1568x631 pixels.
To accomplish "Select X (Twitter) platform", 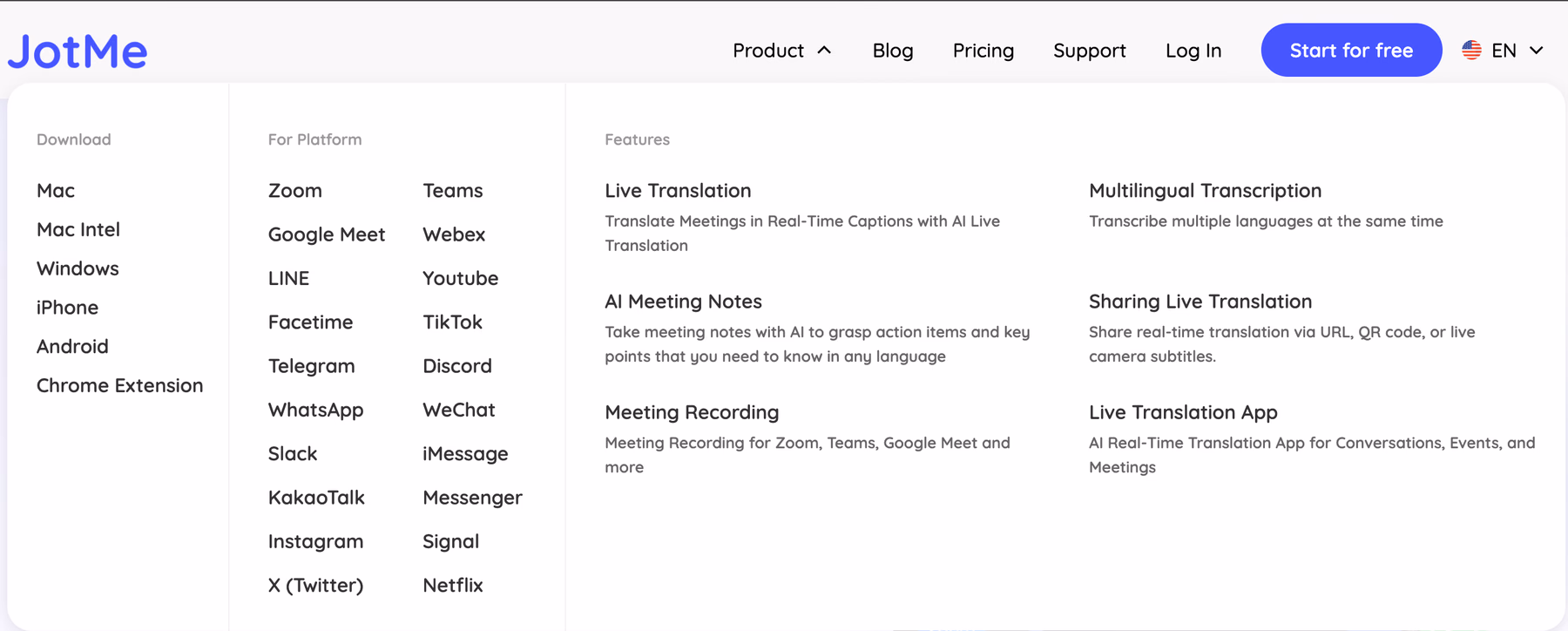I will [x=315, y=585].
